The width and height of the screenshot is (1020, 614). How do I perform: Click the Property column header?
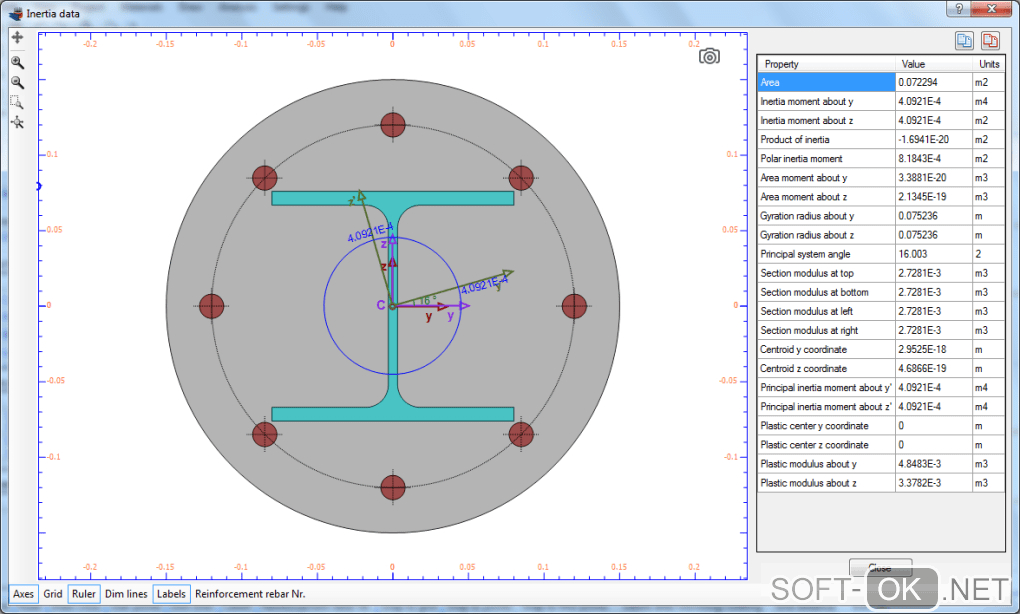coord(825,64)
